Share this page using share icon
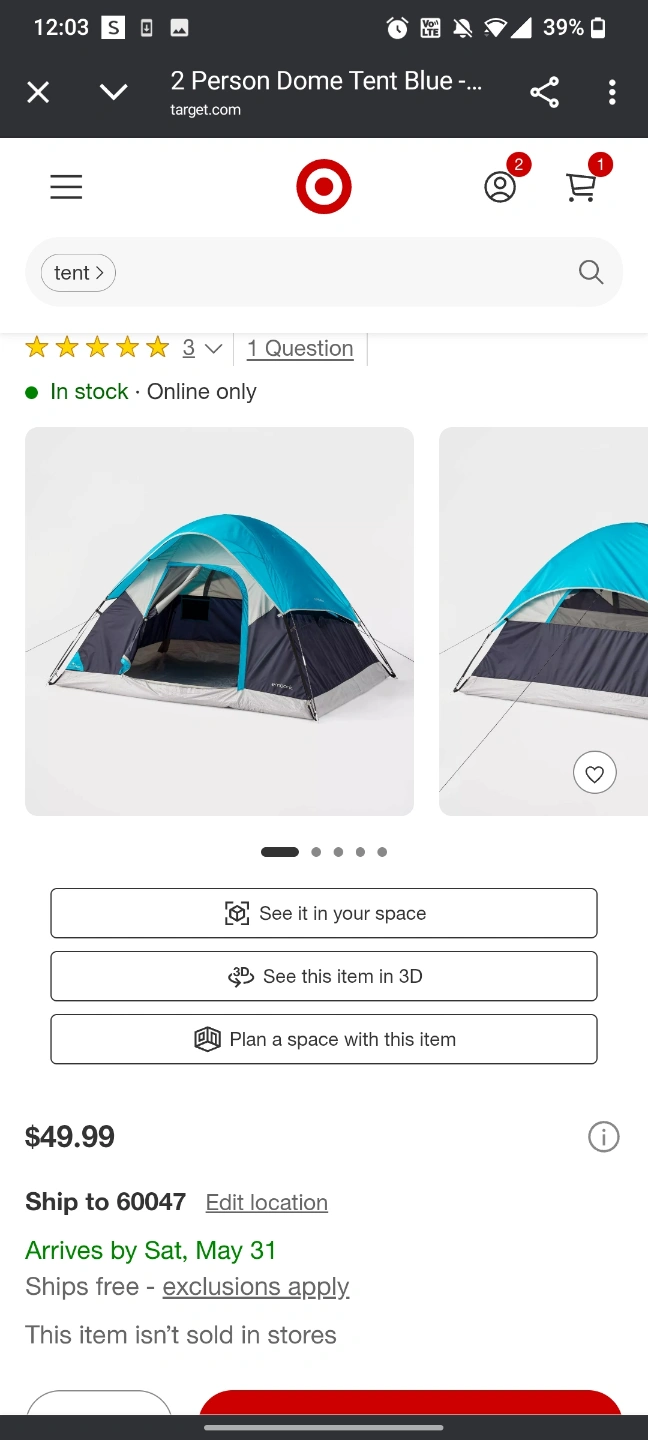This screenshot has width=648, height=1440. [544, 93]
